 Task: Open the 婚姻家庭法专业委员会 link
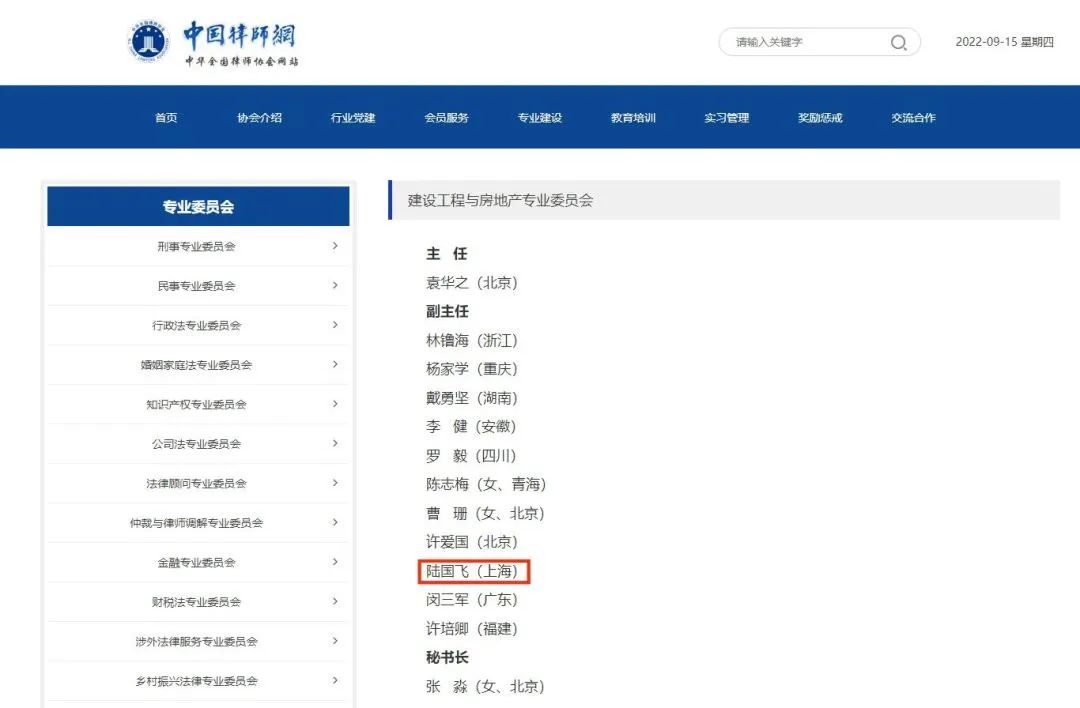[196, 365]
